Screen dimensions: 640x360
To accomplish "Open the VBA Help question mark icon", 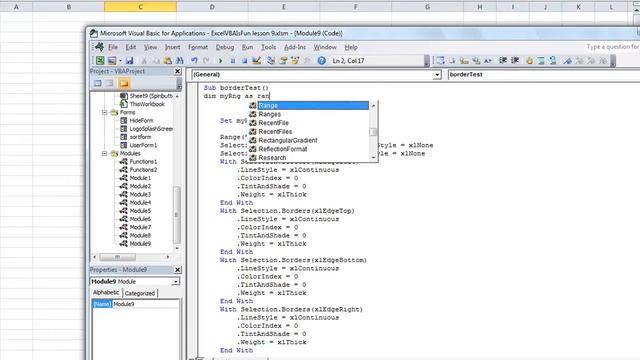I will point(322,61).
